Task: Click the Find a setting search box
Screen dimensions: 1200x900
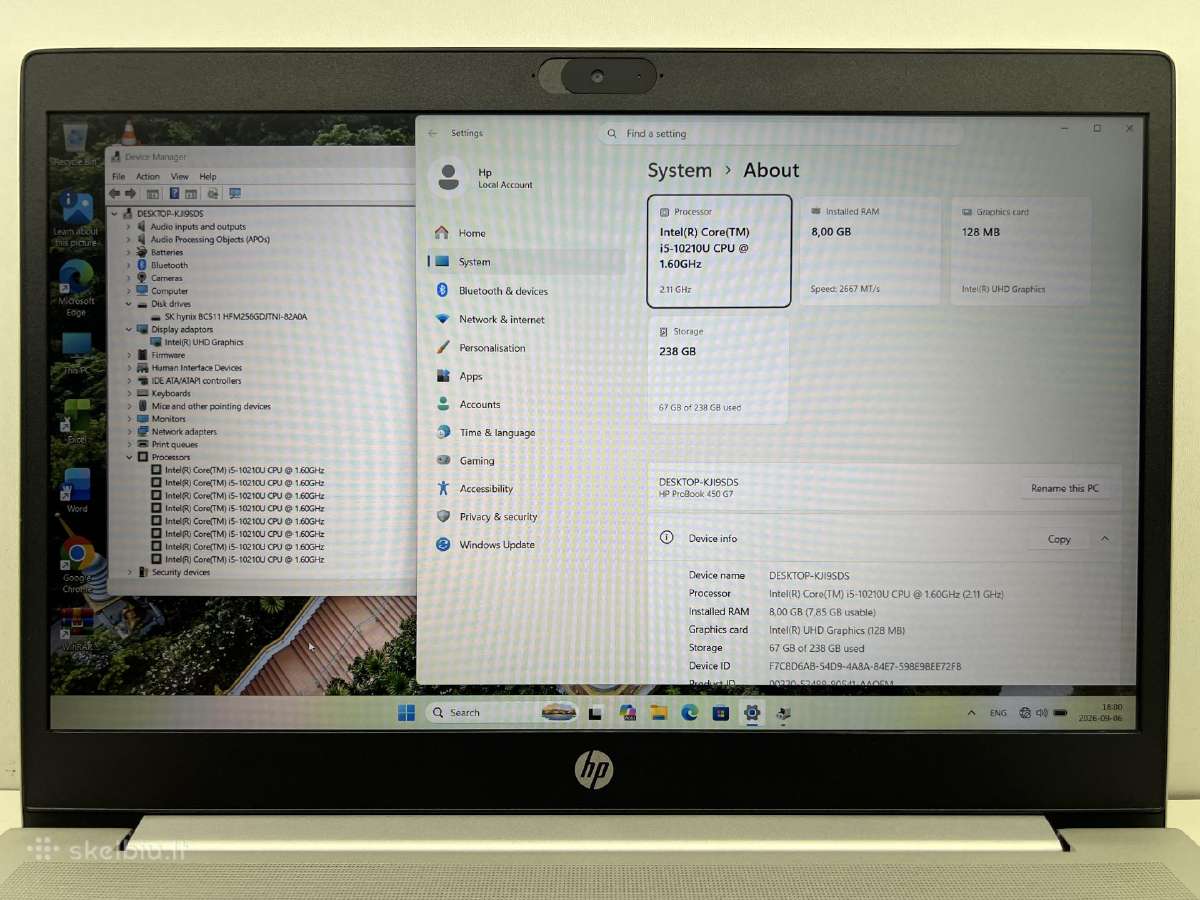Action: tap(780, 134)
